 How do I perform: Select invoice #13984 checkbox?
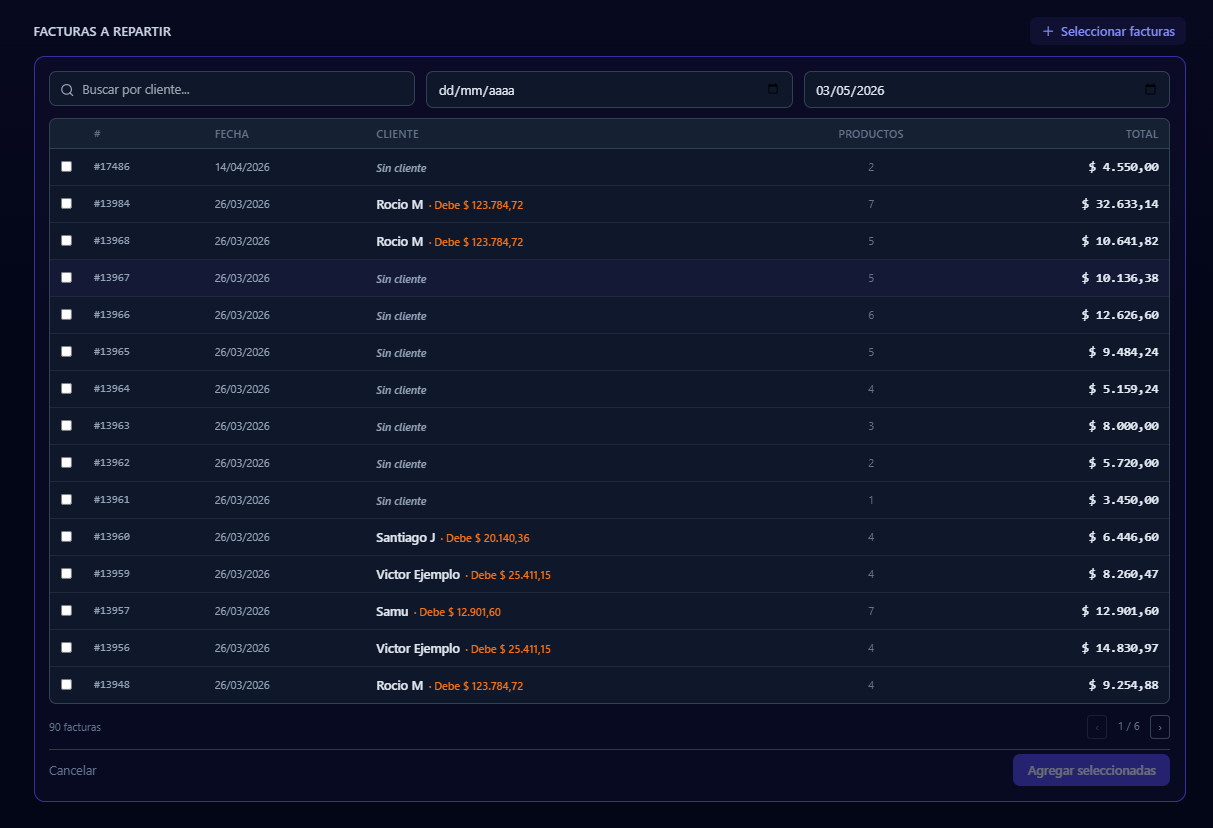66,203
